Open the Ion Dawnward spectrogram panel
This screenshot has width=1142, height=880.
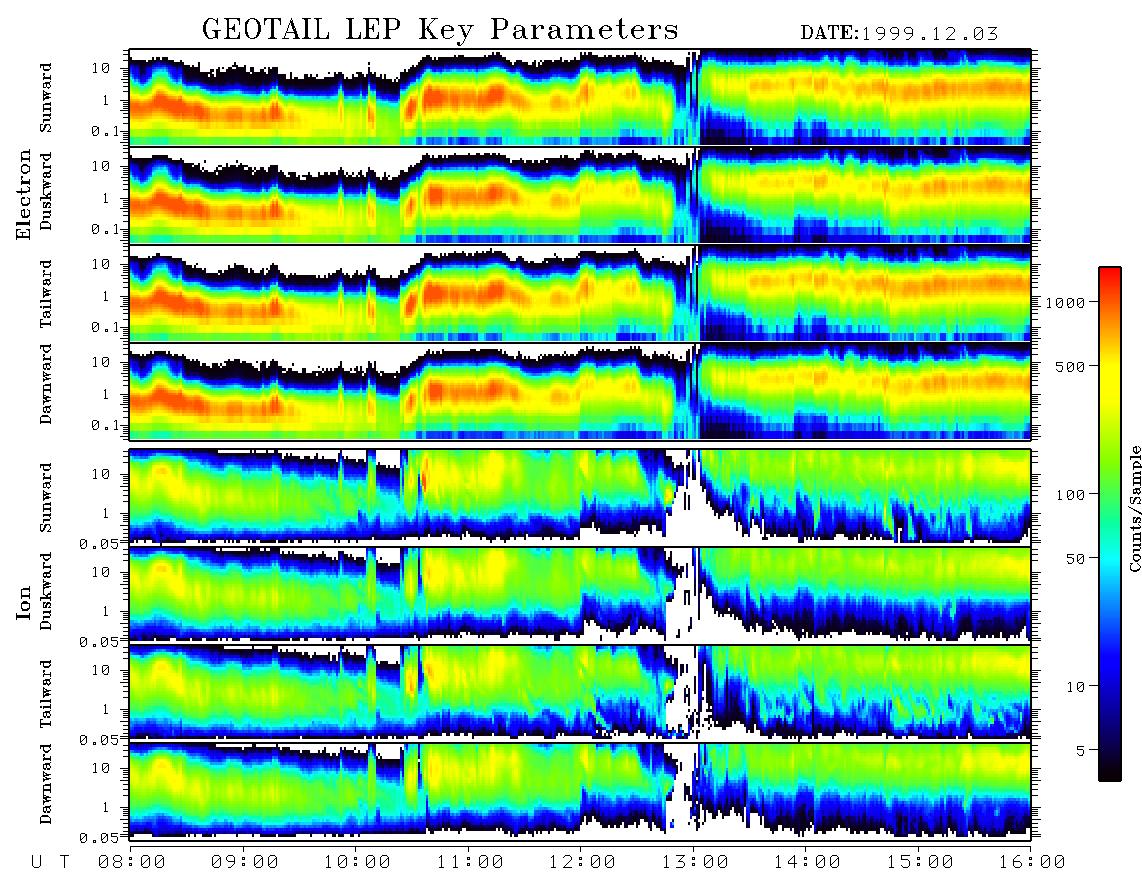(x=580, y=790)
